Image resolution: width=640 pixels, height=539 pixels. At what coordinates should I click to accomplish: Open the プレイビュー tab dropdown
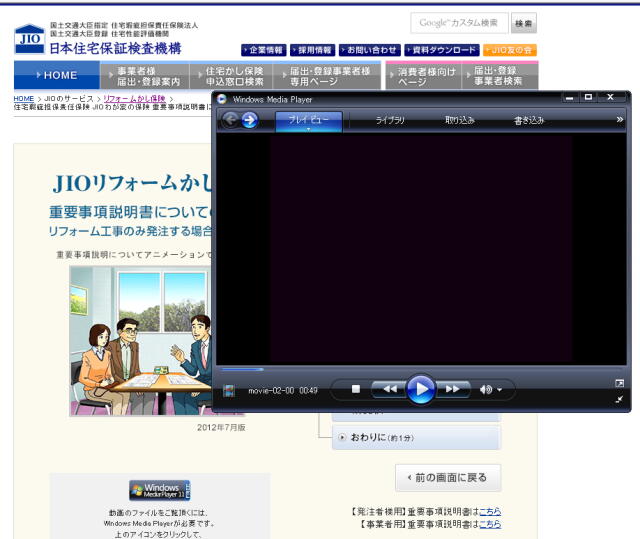click(308, 129)
